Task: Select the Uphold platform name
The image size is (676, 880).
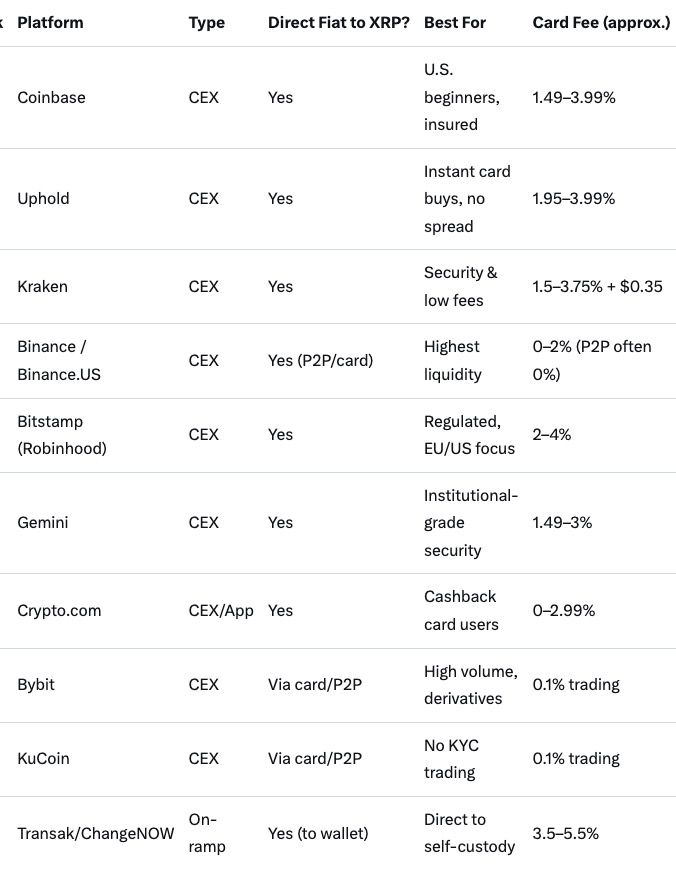Action: point(44,199)
